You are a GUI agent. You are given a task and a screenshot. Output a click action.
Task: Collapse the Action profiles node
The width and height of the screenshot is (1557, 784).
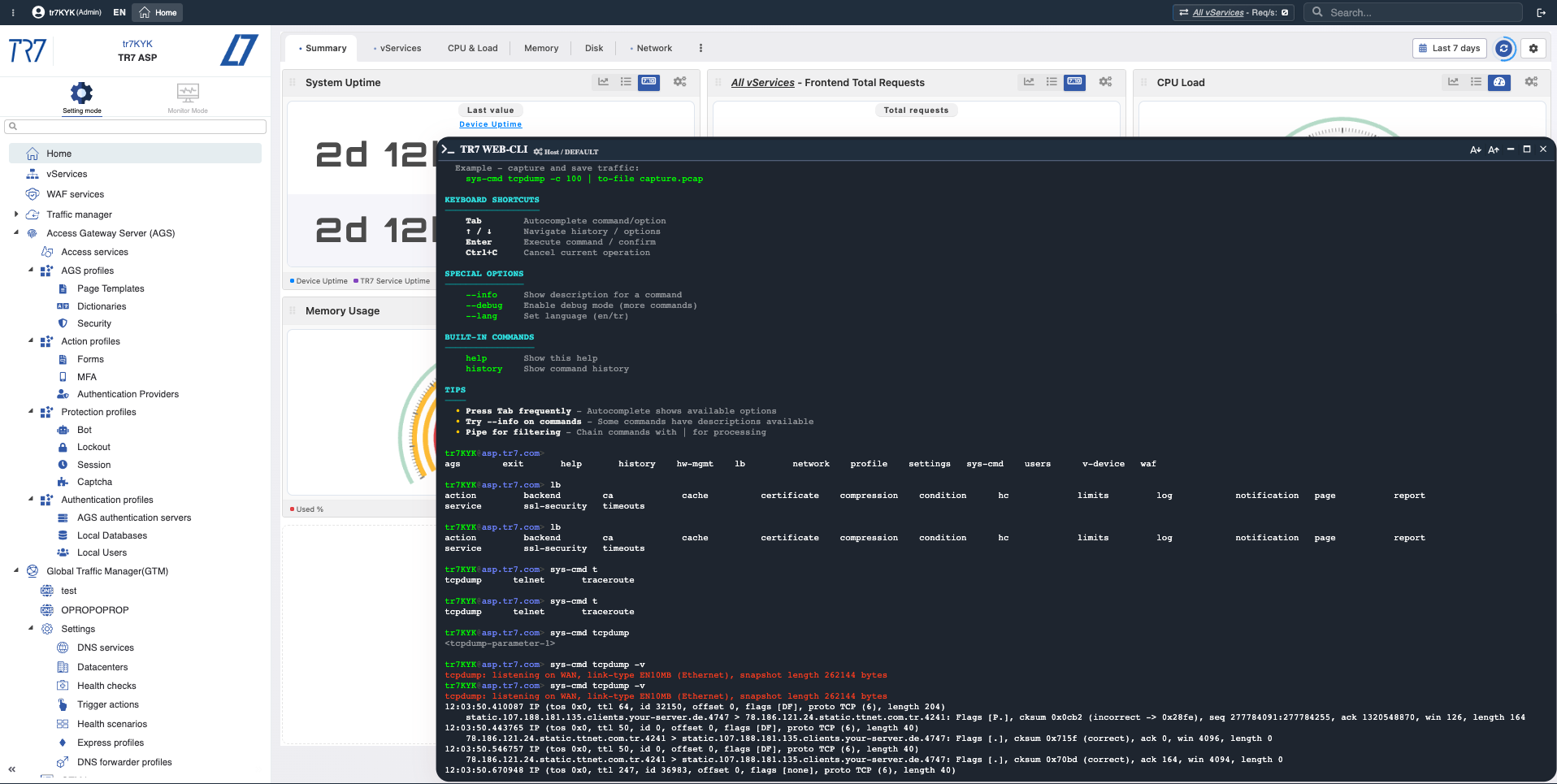31,341
